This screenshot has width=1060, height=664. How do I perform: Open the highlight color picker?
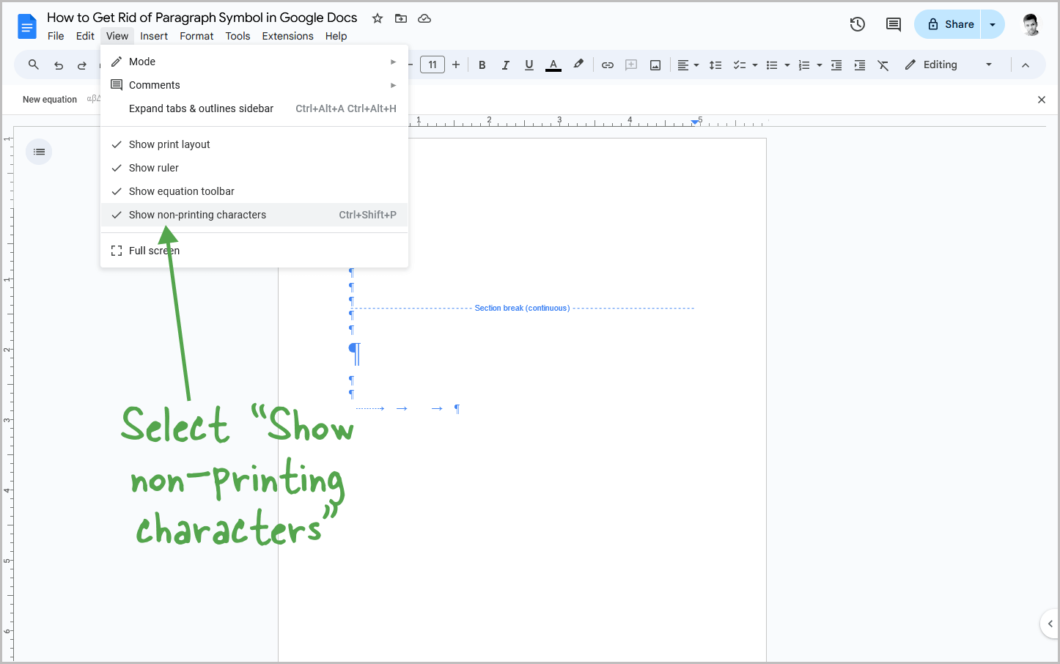(x=578, y=65)
